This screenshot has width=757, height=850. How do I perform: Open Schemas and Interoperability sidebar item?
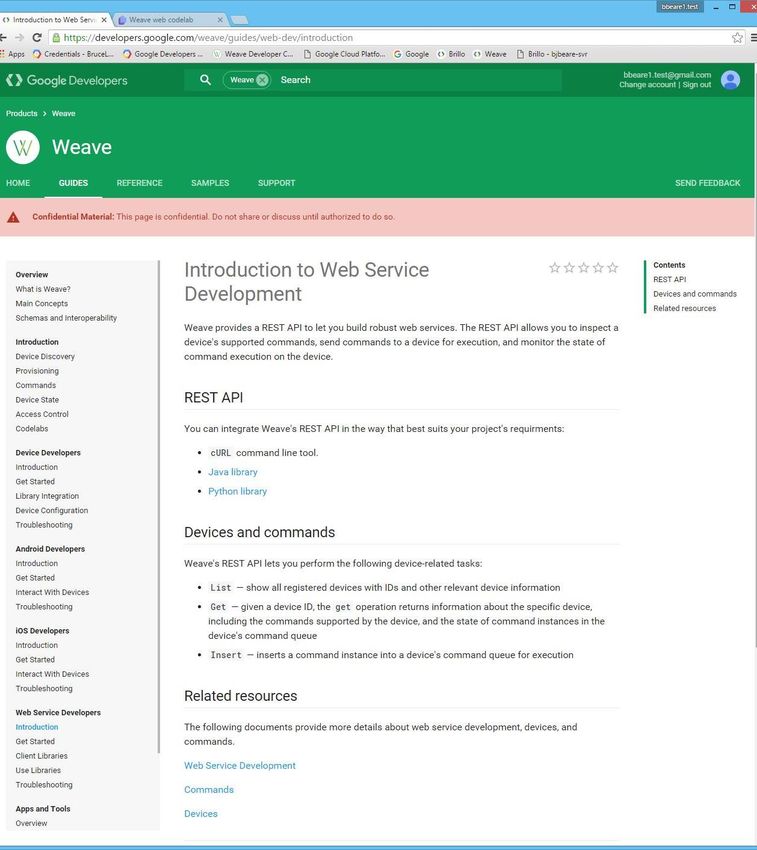click(x=66, y=318)
